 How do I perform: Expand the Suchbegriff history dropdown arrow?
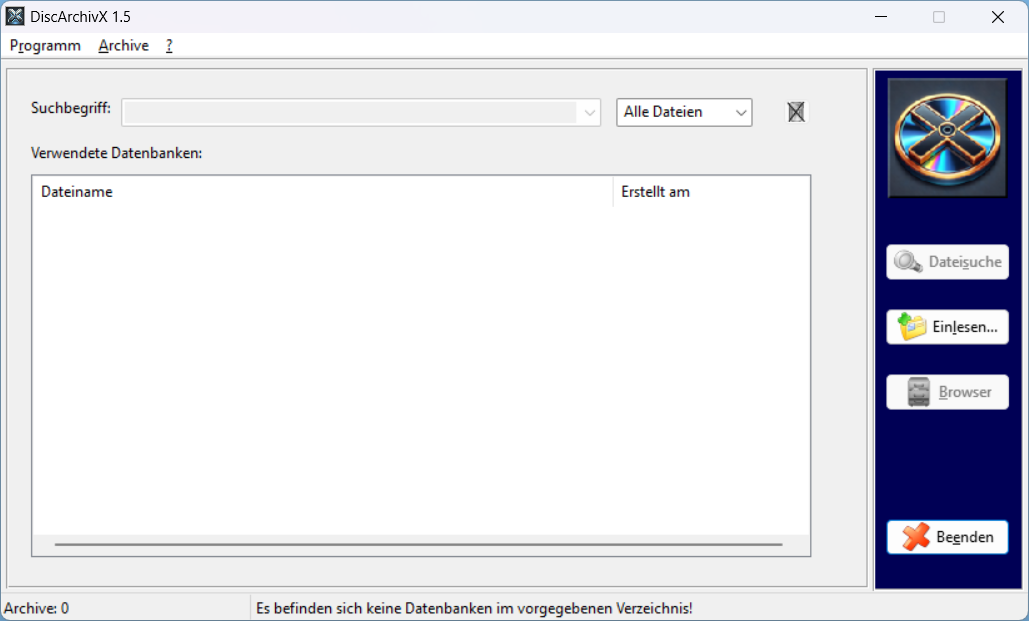pyautogui.click(x=589, y=112)
